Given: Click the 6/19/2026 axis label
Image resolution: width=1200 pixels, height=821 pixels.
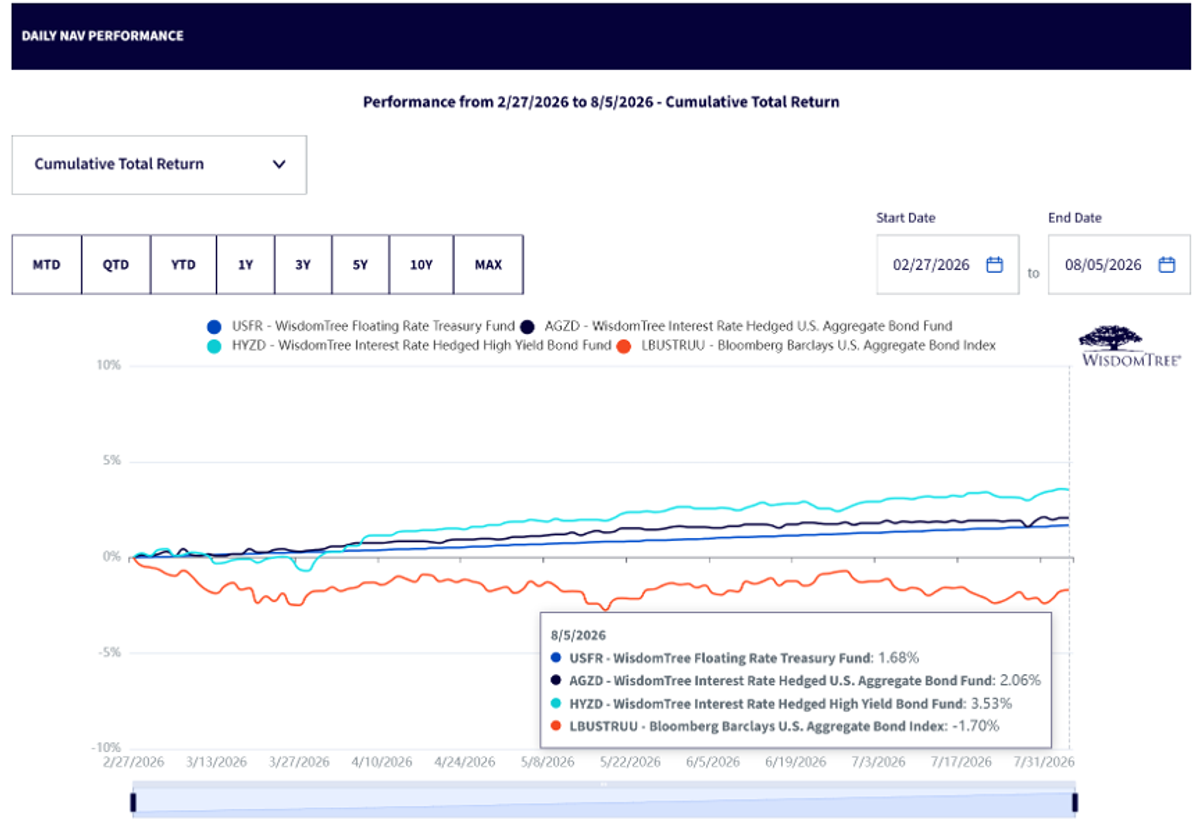Looking at the screenshot, I should pyautogui.click(x=796, y=762).
